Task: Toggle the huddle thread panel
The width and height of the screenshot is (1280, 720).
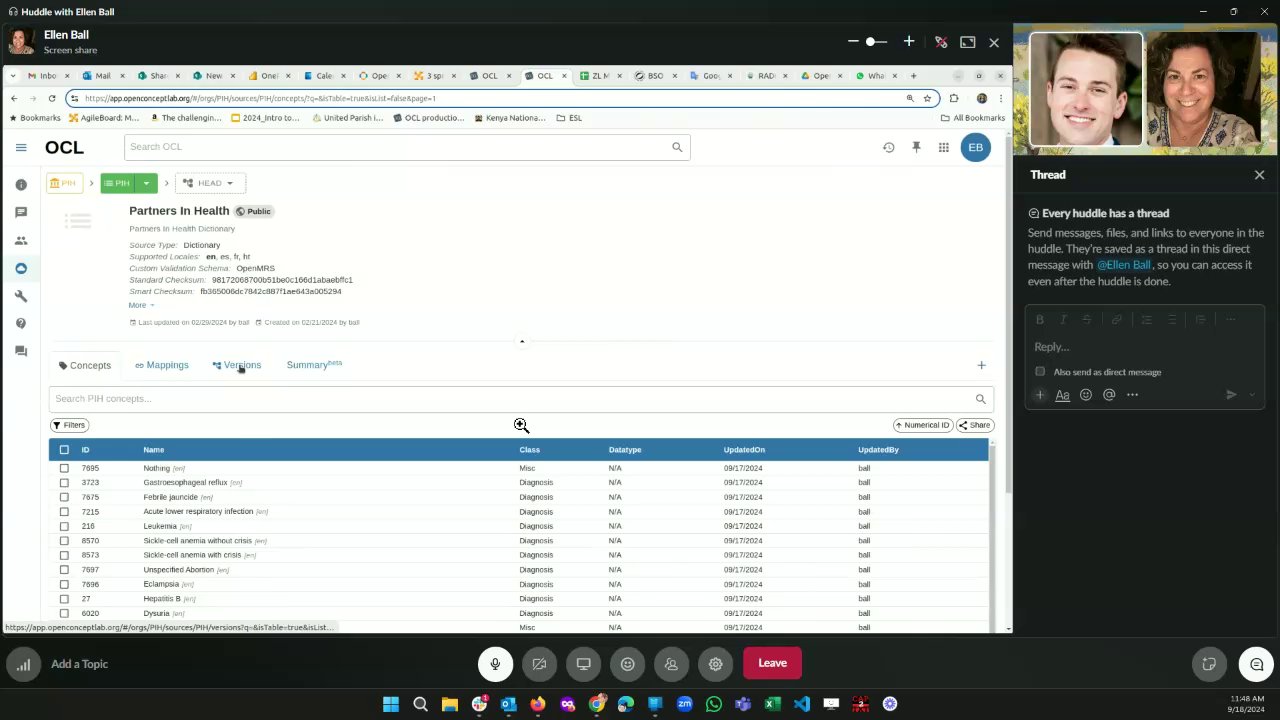Action: point(1256,664)
